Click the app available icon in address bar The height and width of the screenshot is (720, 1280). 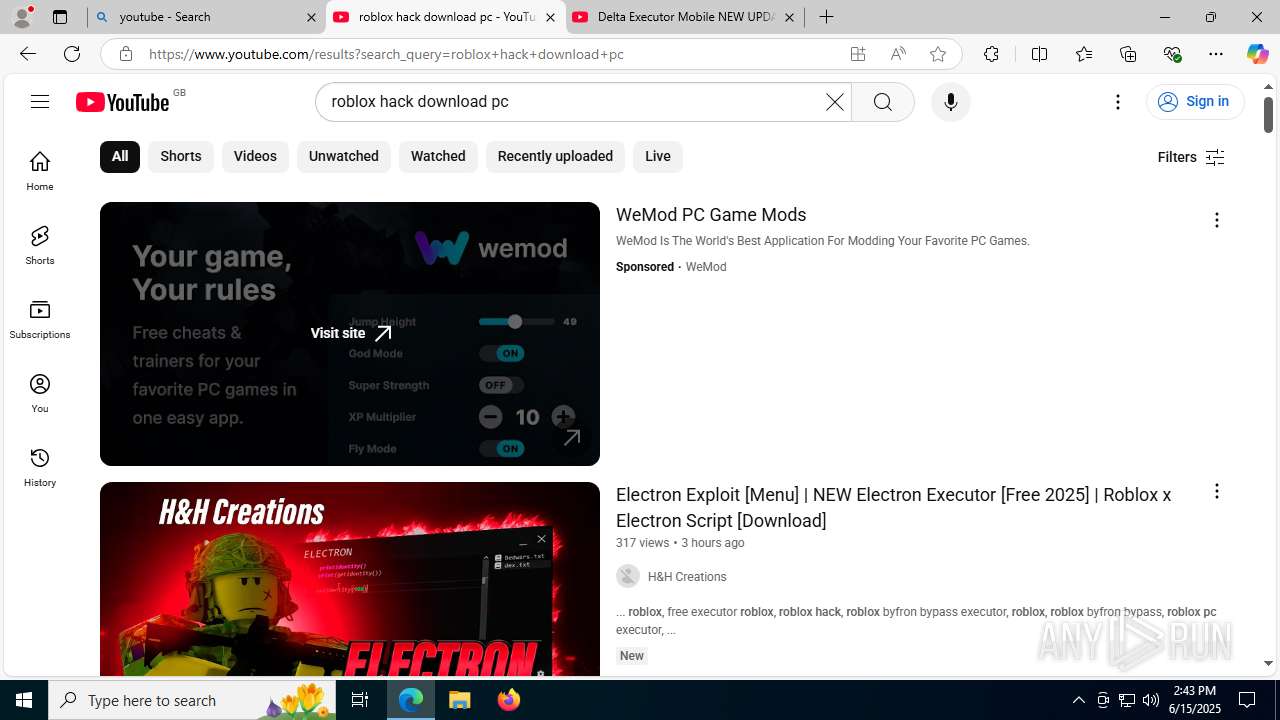pyautogui.click(x=858, y=54)
